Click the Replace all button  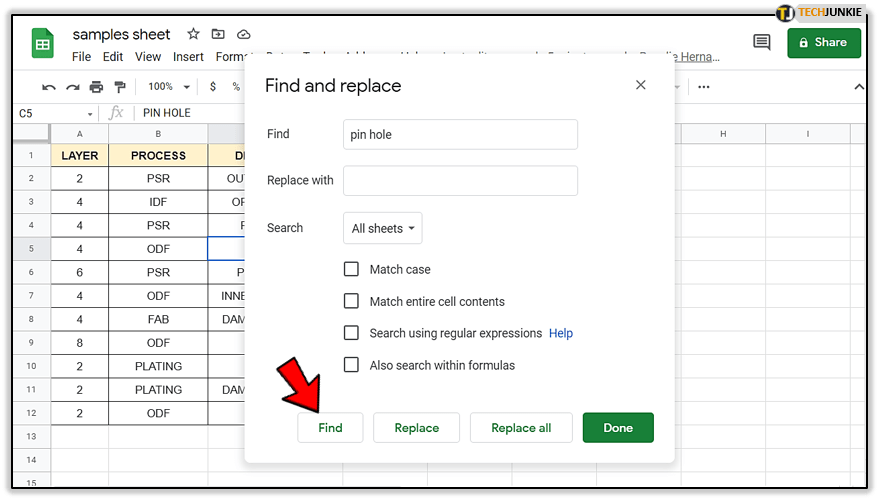[521, 428]
